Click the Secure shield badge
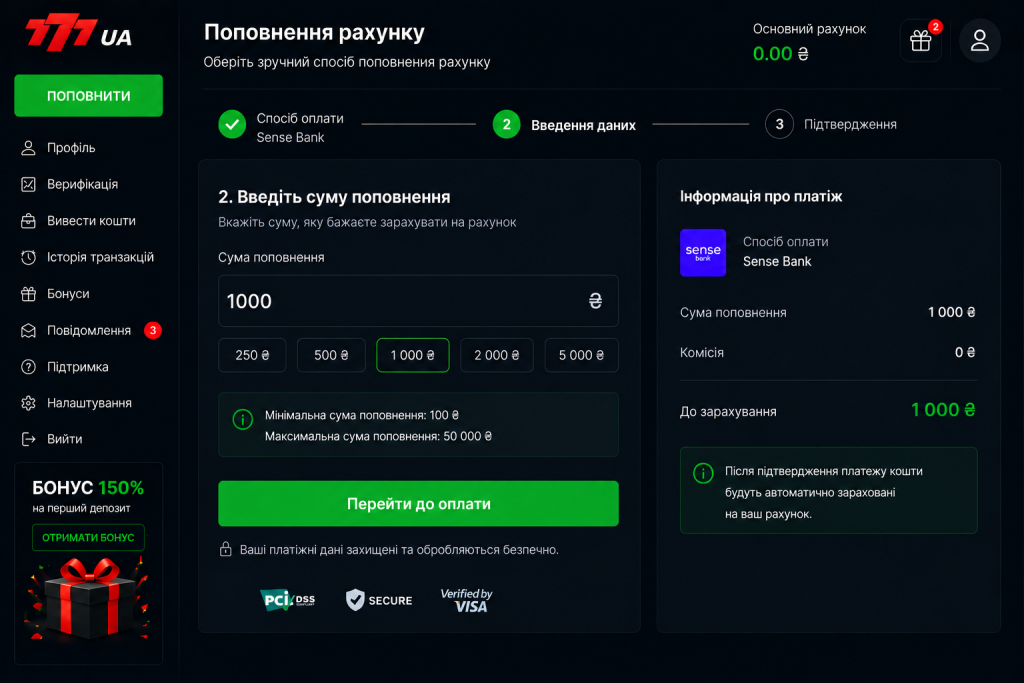The height and width of the screenshot is (683, 1024). 379,600
